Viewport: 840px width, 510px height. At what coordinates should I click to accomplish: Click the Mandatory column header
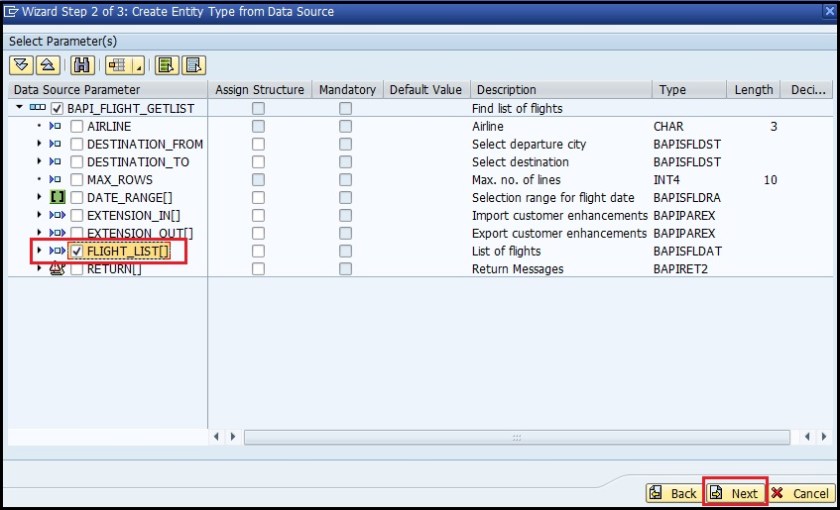[x=347, y=89]
